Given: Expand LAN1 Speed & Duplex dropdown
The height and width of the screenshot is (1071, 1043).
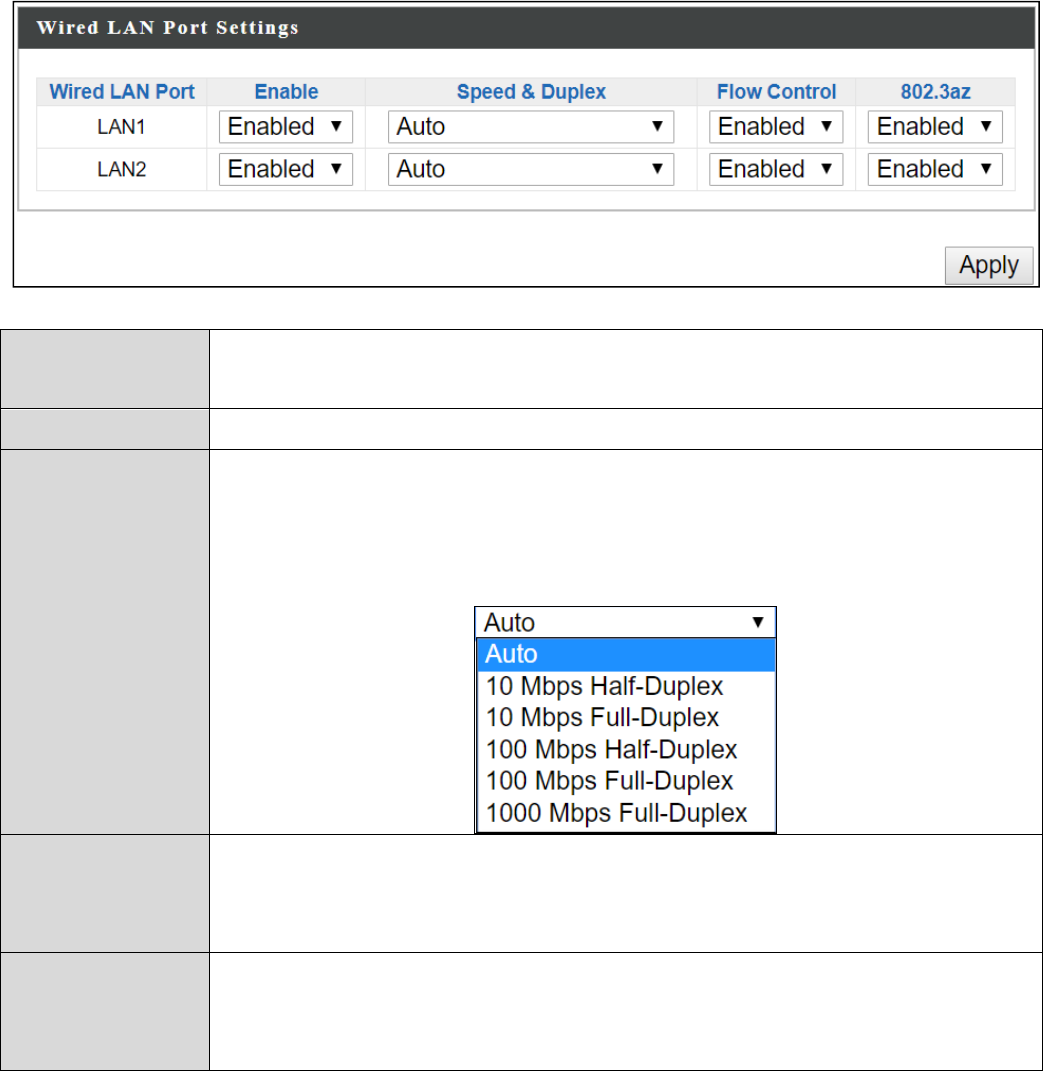Looking at the screenshot, I should (x=530, y=127).
